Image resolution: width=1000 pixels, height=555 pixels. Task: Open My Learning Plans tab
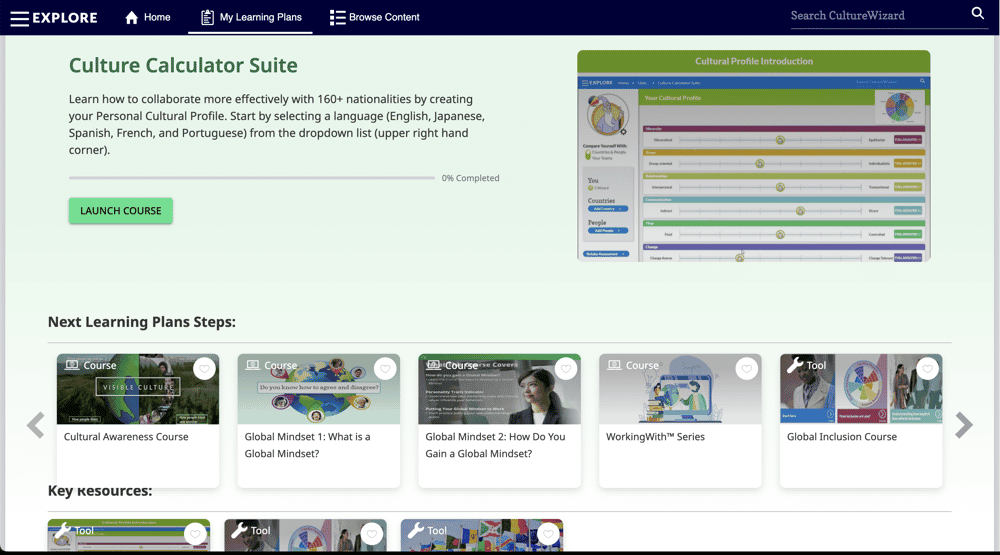tap(250, 17)
